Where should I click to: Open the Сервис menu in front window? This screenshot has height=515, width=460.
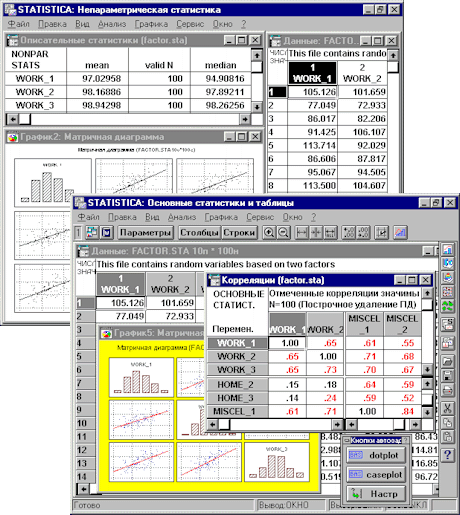[x=260, y=217]
